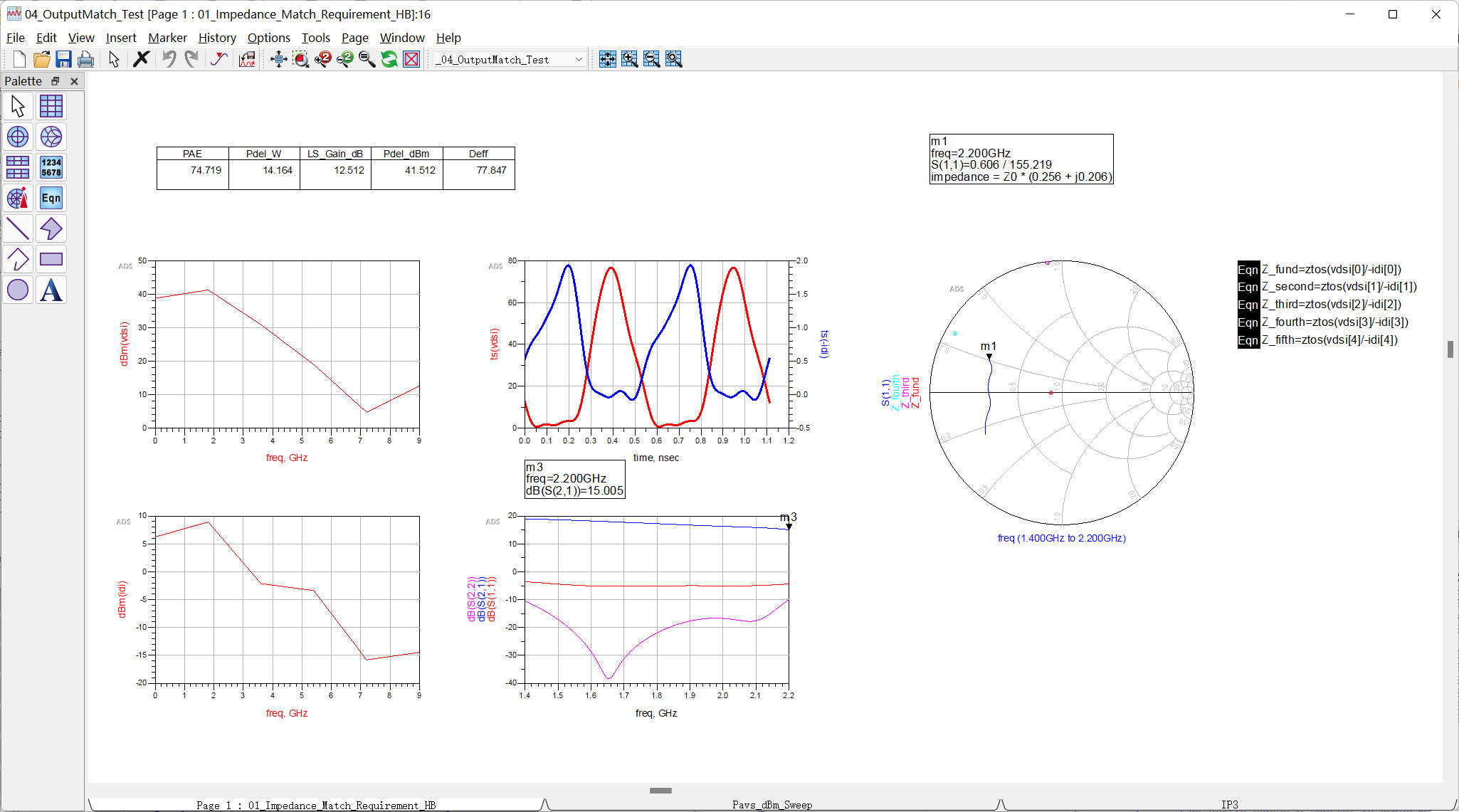This screenshot has width=1459, height=812.
Task: Insert an equation with the Eqn palette item
Action: point(51,198)
